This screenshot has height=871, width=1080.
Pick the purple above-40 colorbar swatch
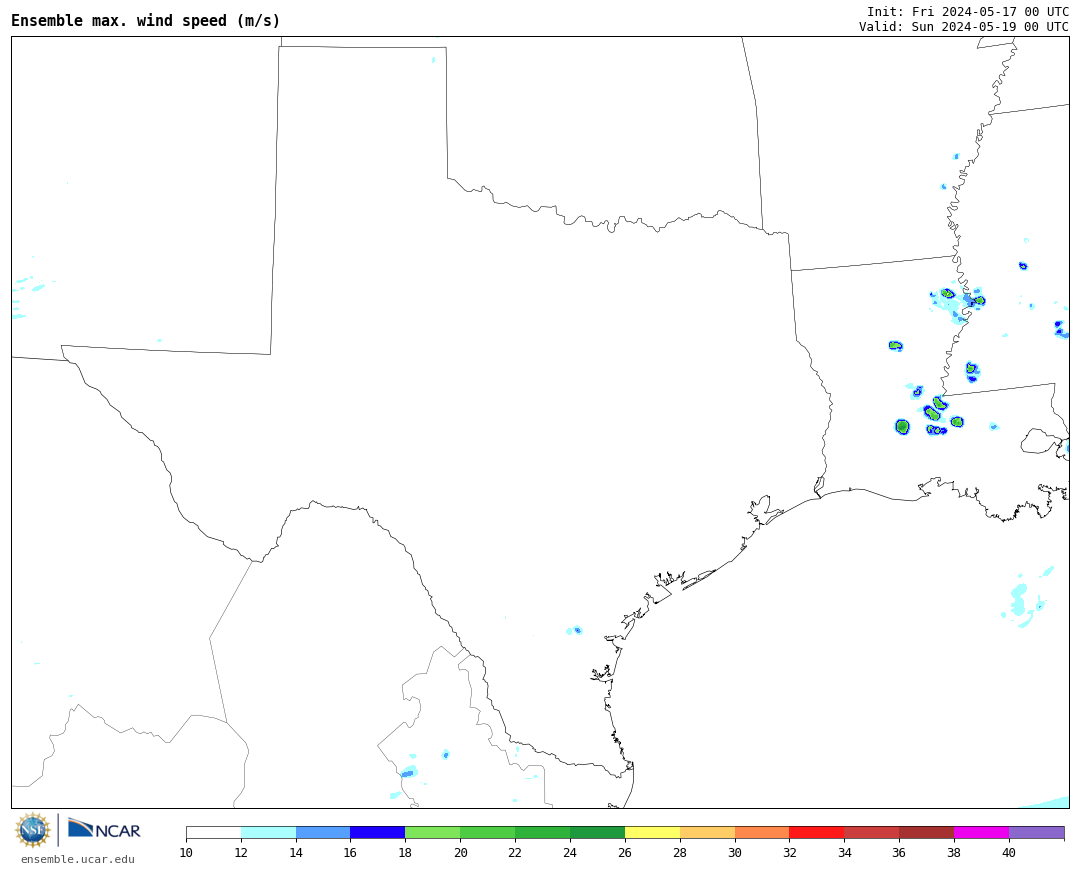coord(1037,832)
